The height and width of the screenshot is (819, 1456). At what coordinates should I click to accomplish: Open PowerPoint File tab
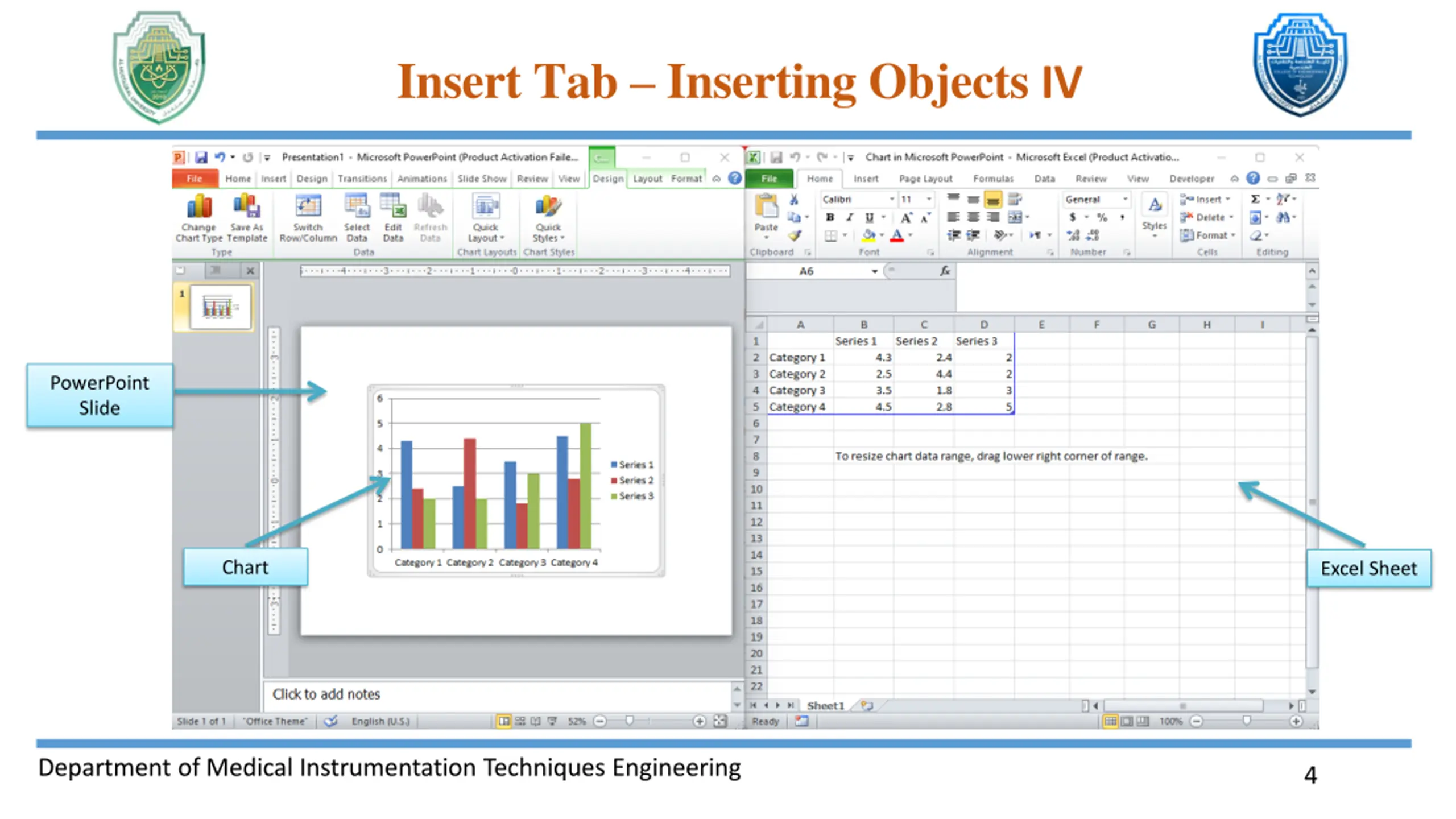(195, 179)
